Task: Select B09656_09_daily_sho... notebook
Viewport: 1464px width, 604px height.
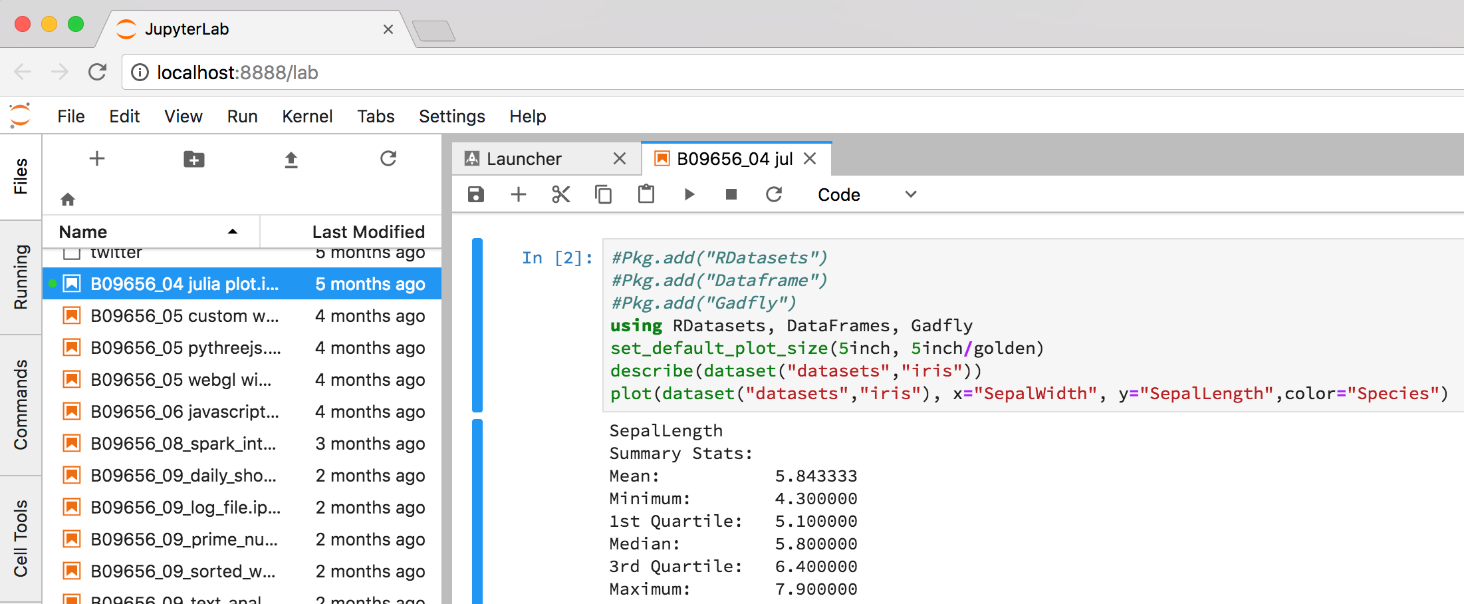Action: (x=241, y=476)
